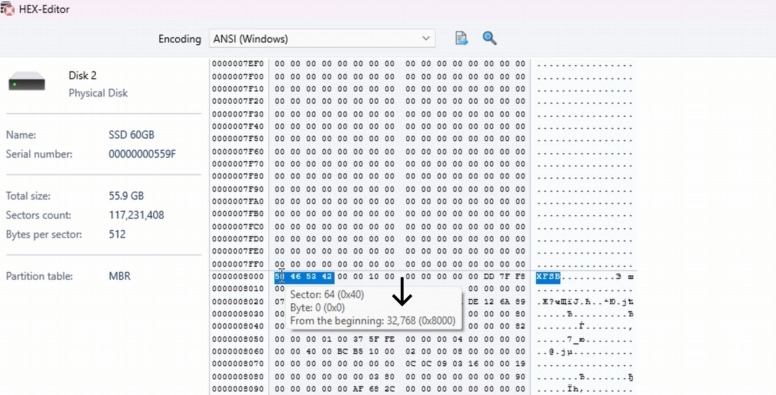This screenshot has width=776, height=395.
Task: Click offset 0000008070
Action: [238, 364]
